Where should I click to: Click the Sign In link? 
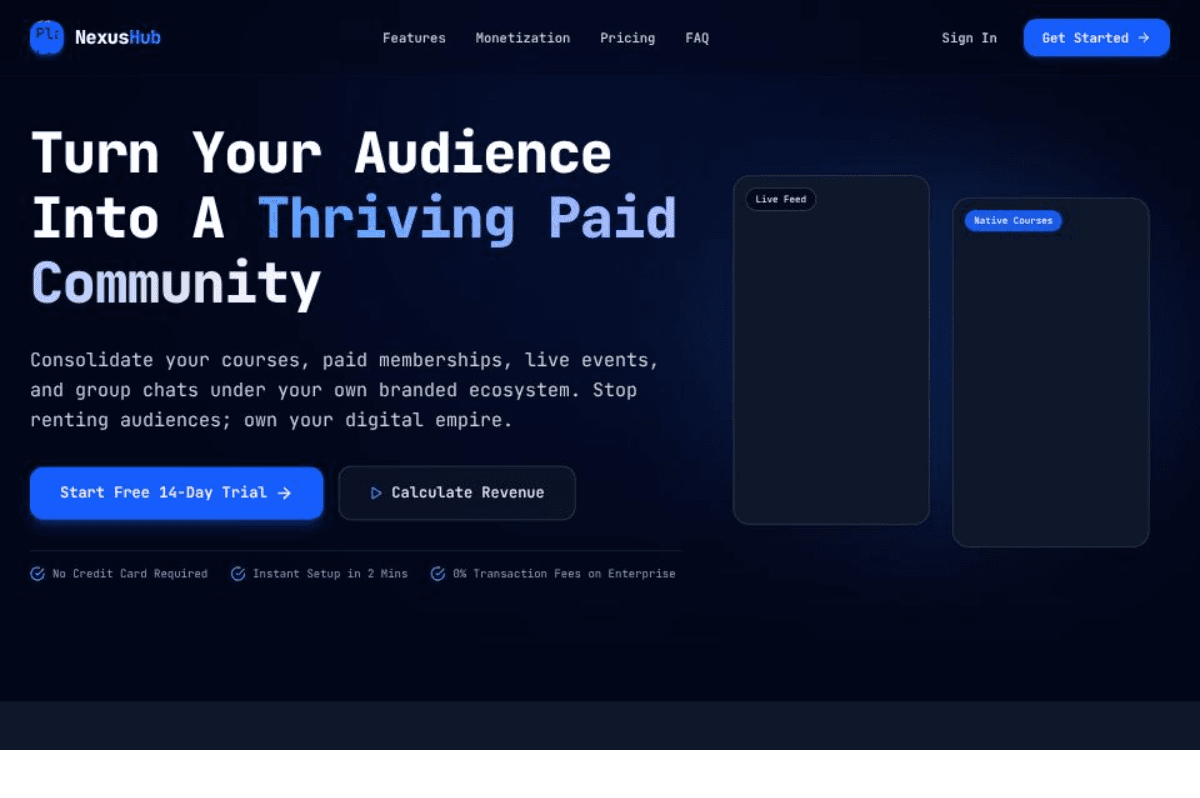click(x=969, y=38)
